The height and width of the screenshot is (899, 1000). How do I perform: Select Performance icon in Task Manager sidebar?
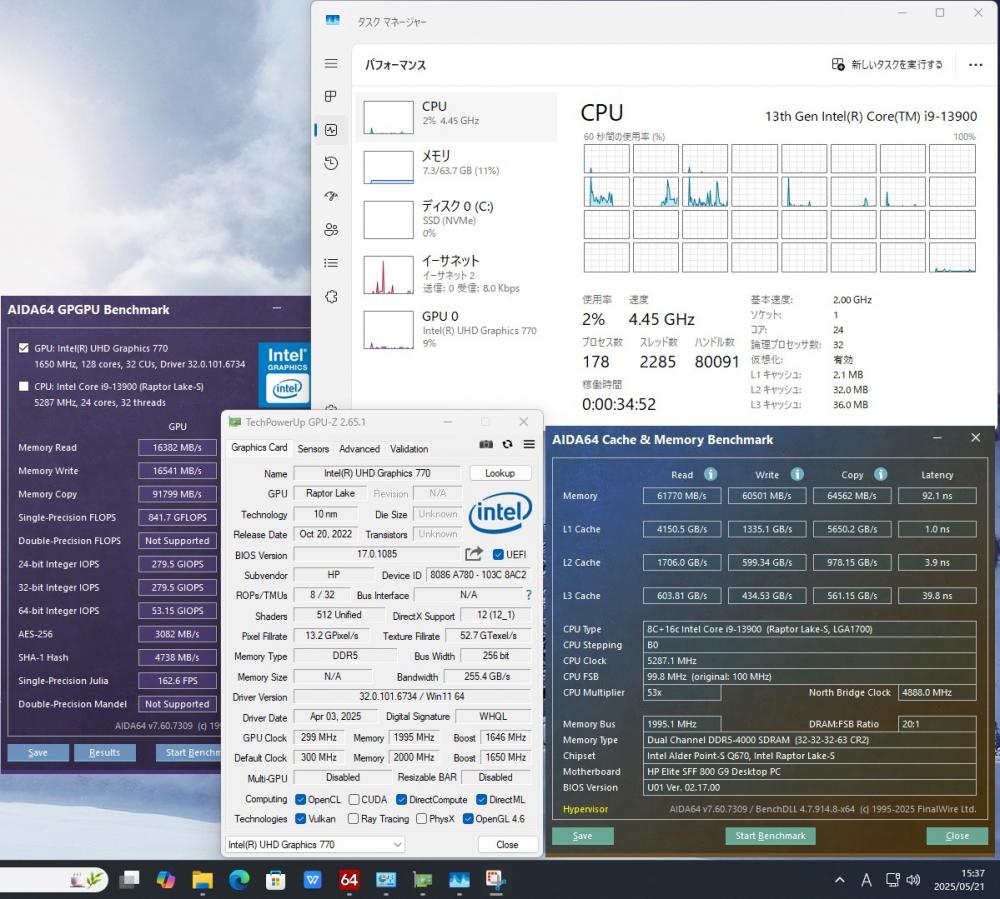pyautogui.click(x=330, y=130)
